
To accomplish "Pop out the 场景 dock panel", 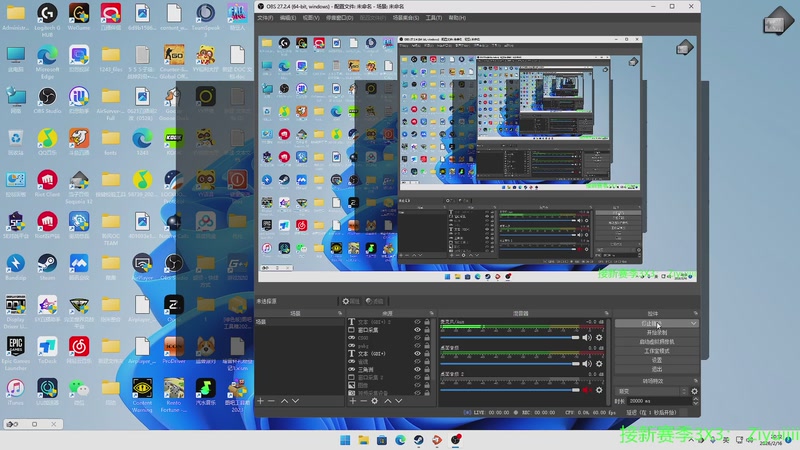I will (340, 313).
